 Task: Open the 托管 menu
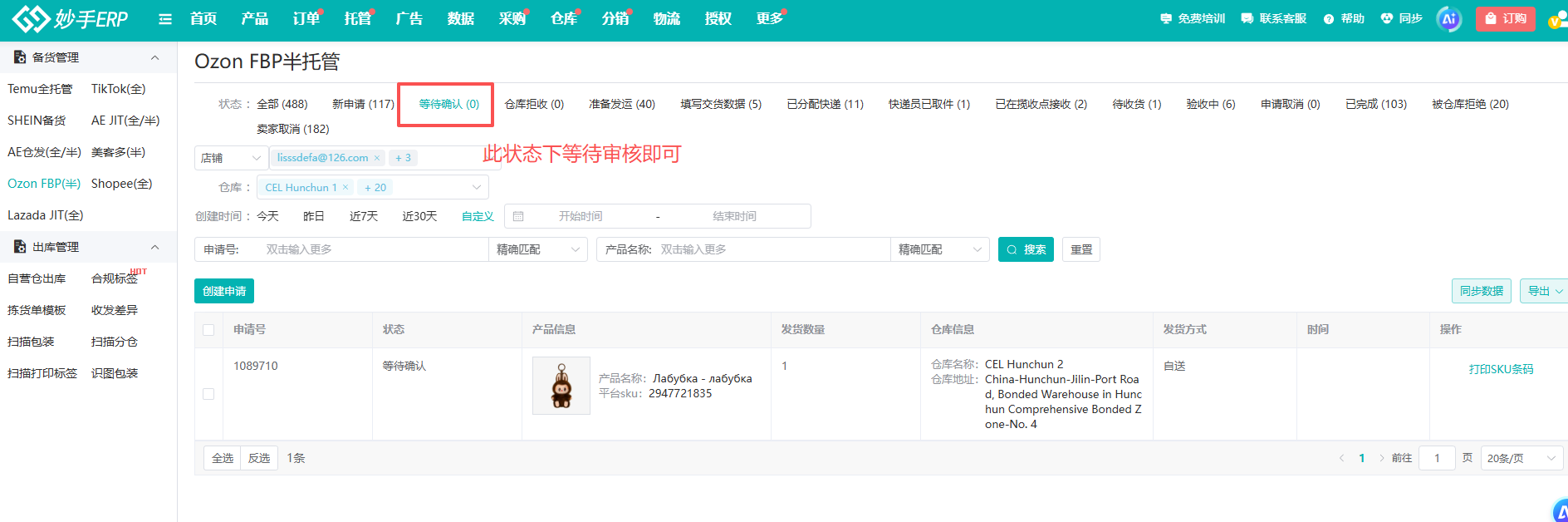(x=358, y=18)
